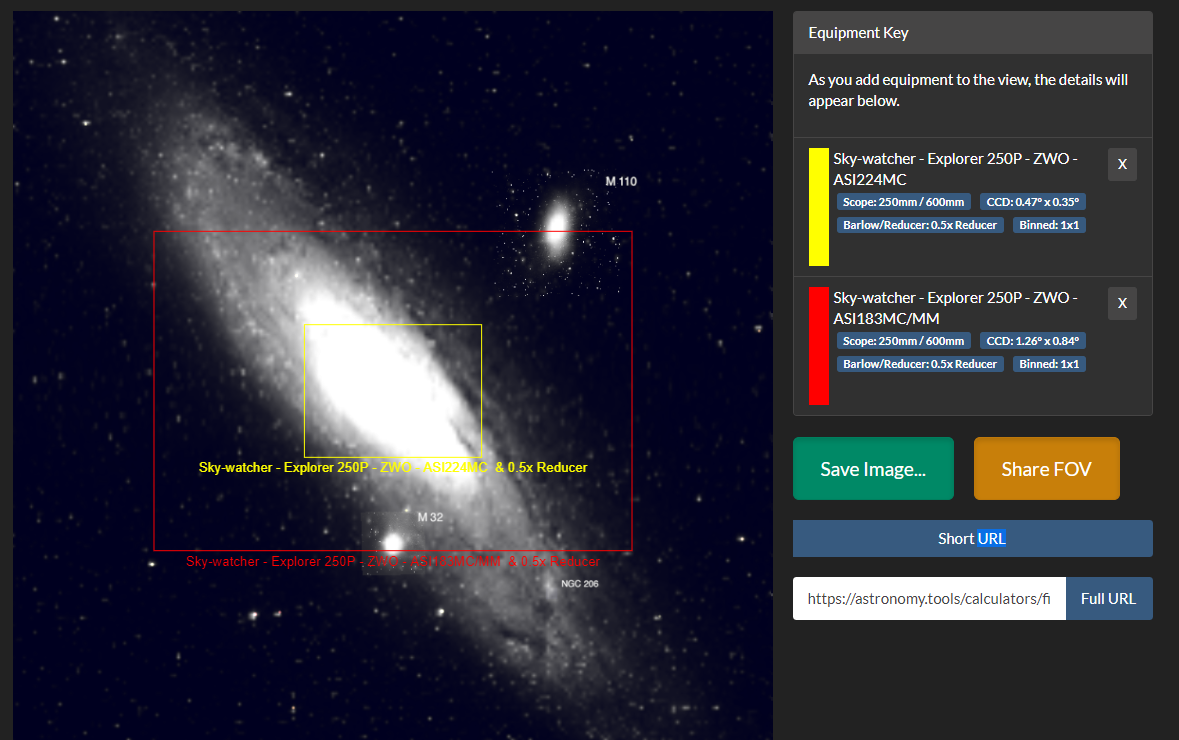Viewport: 1179px width, 740px height.
Task: Click the Binned 1x1 badge under ASI224MC
Action: coord(1049,225)
